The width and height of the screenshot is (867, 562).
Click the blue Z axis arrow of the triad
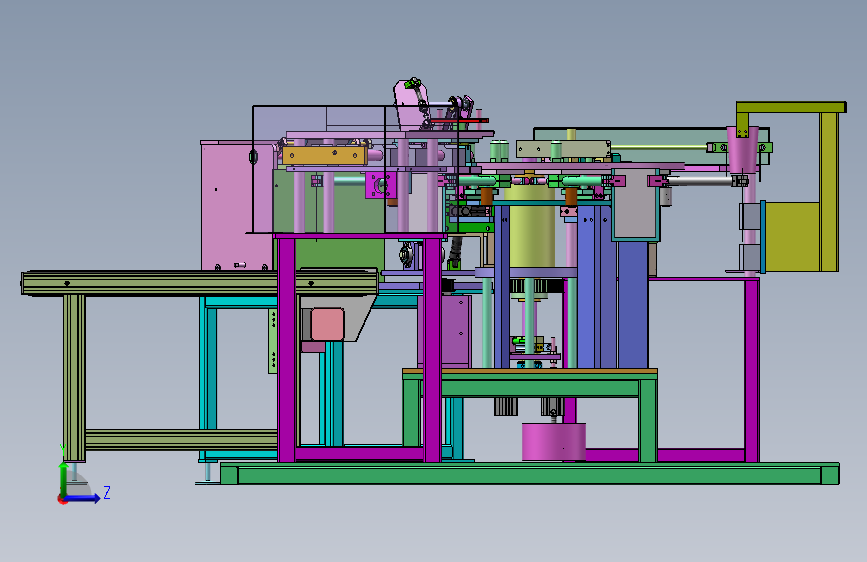(83, 498)
